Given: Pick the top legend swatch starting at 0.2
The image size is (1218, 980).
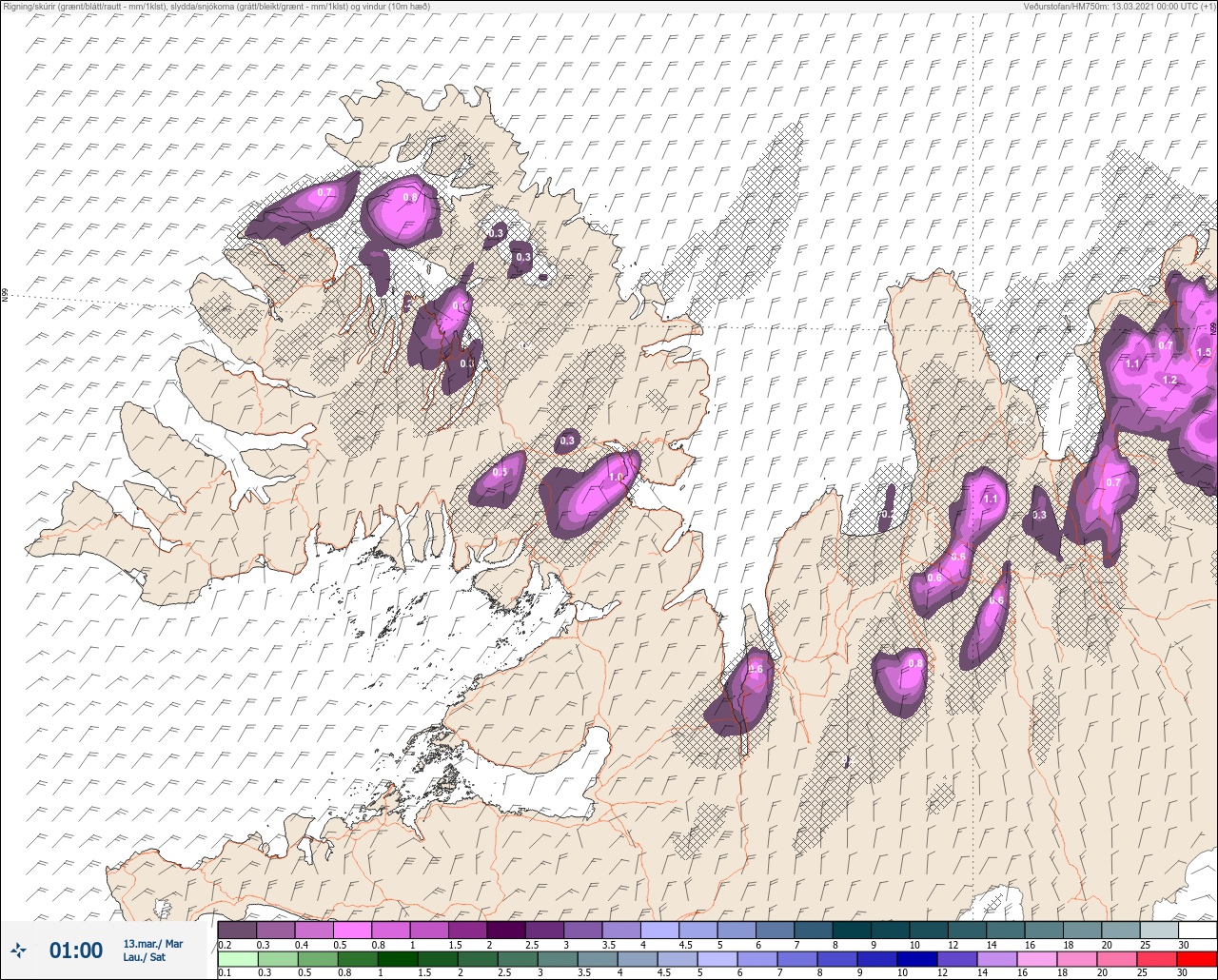Looking at the screenshot, I should pyautogui.click(x=237, y=930).
